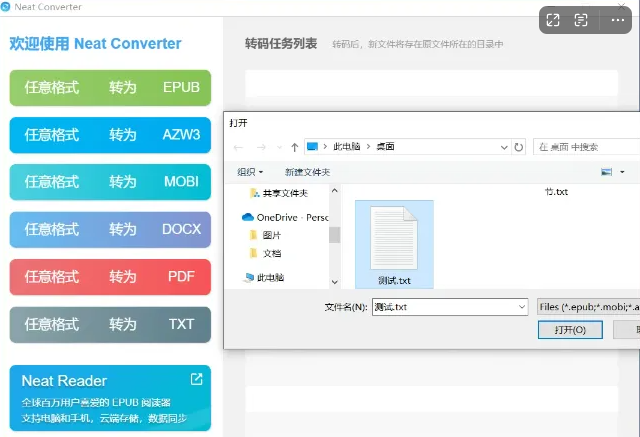Select OneDrive - Personal in the tree
This screenshot has height=437, width=640.
click(x=285, y=217)
